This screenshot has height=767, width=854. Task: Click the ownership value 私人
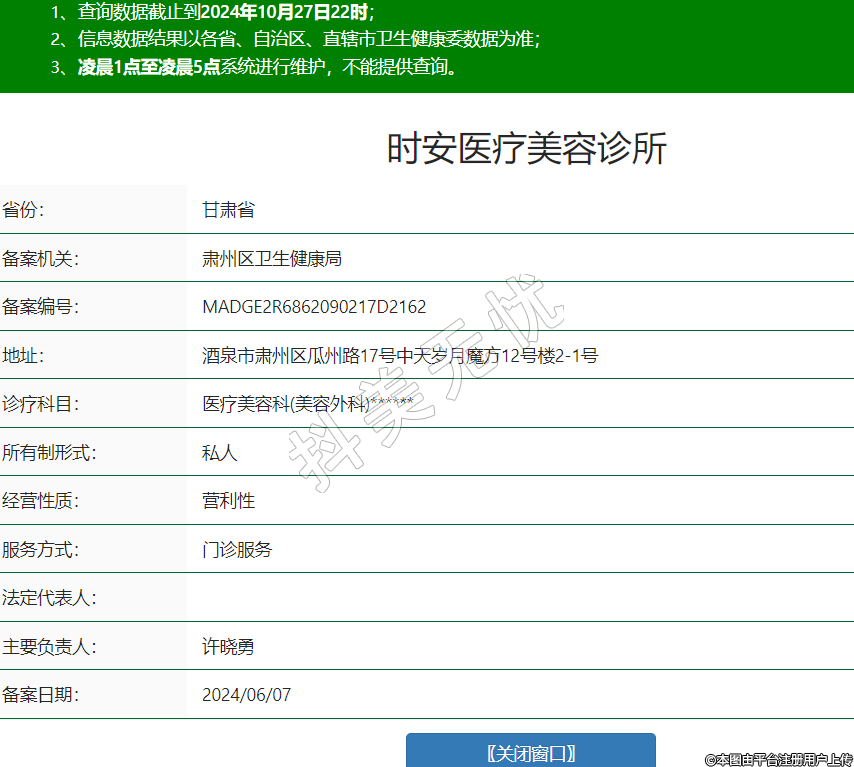pos(220,453)
